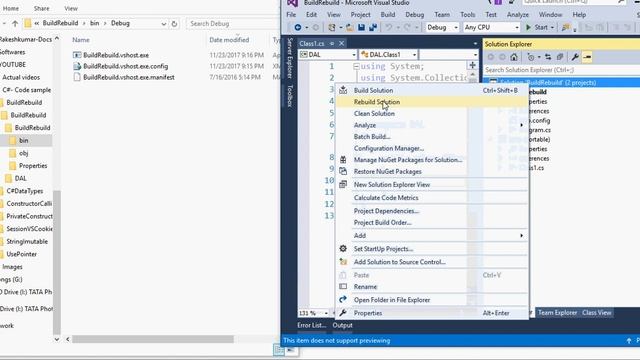The width and height of the screenshot is (640, 360).
Task: Click Rename in context menu
Action: tap(432, 287)
